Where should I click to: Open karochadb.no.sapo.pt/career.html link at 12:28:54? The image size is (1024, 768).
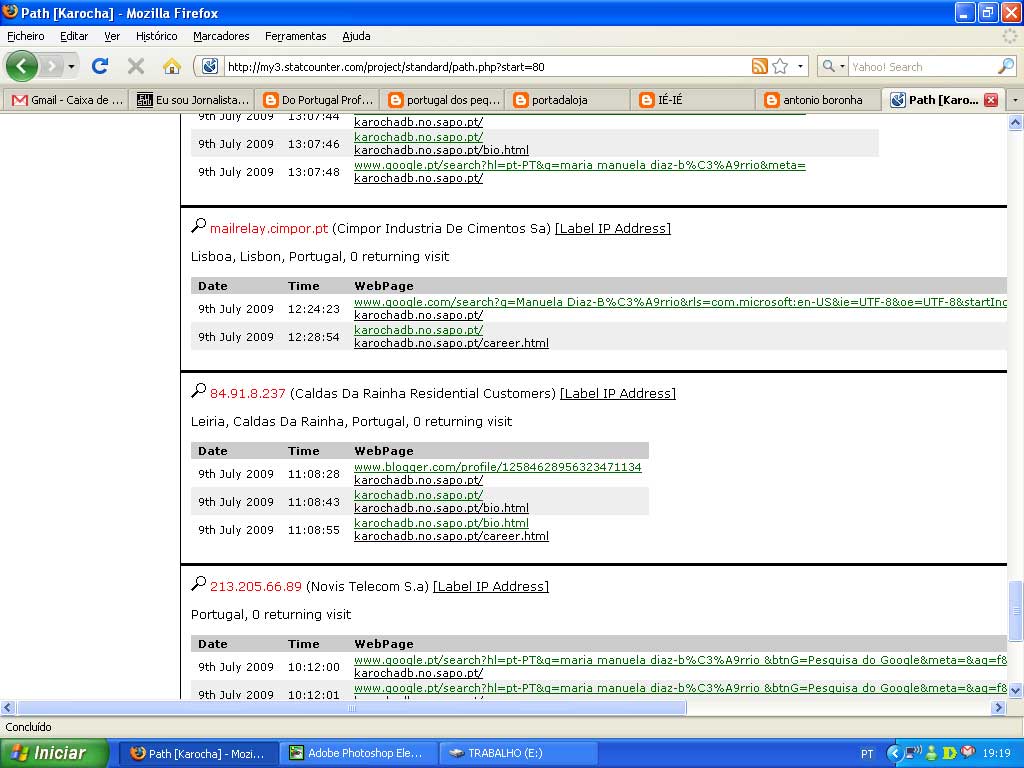pos(451,343)
